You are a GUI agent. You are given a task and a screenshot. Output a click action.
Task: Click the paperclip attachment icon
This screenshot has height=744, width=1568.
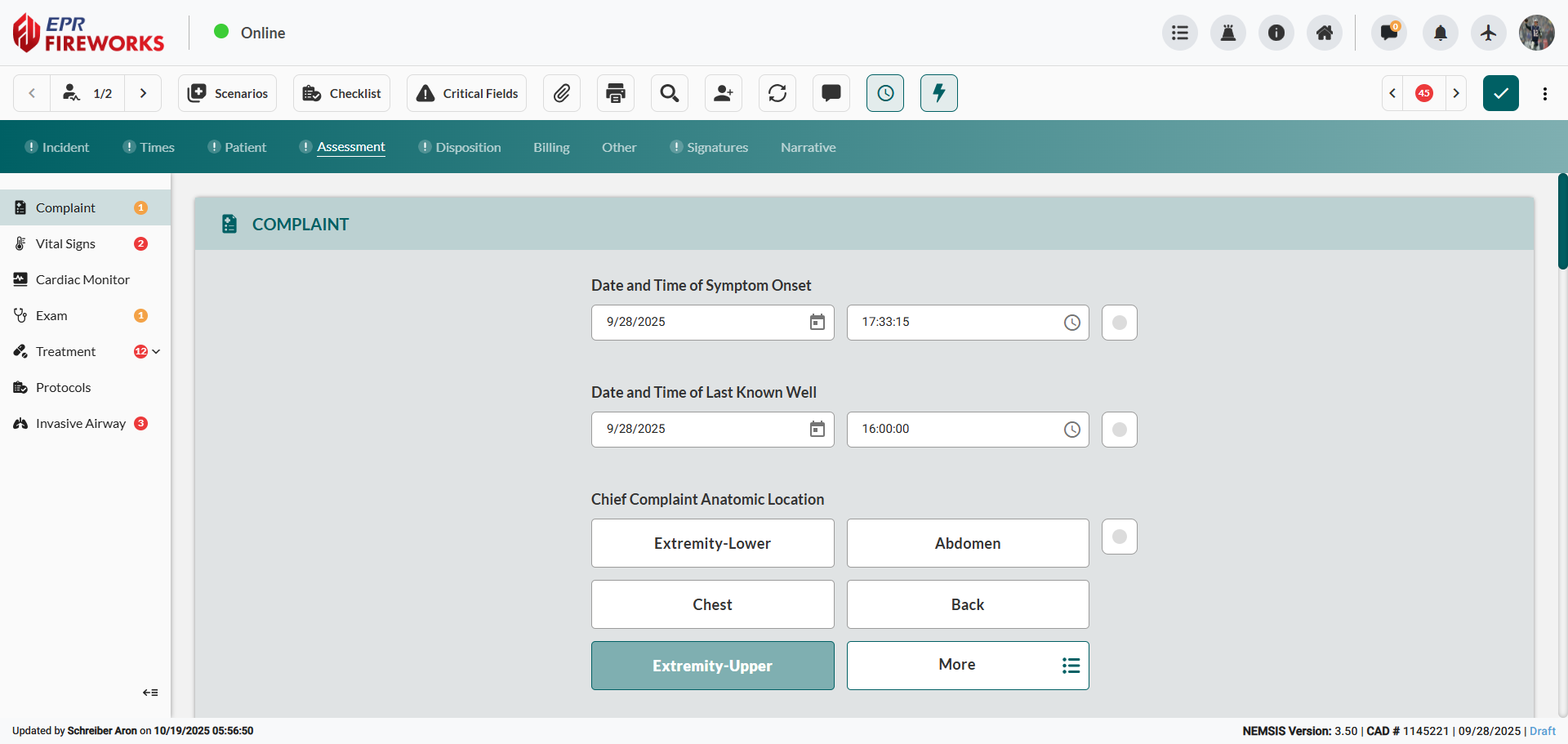(562, 93)
